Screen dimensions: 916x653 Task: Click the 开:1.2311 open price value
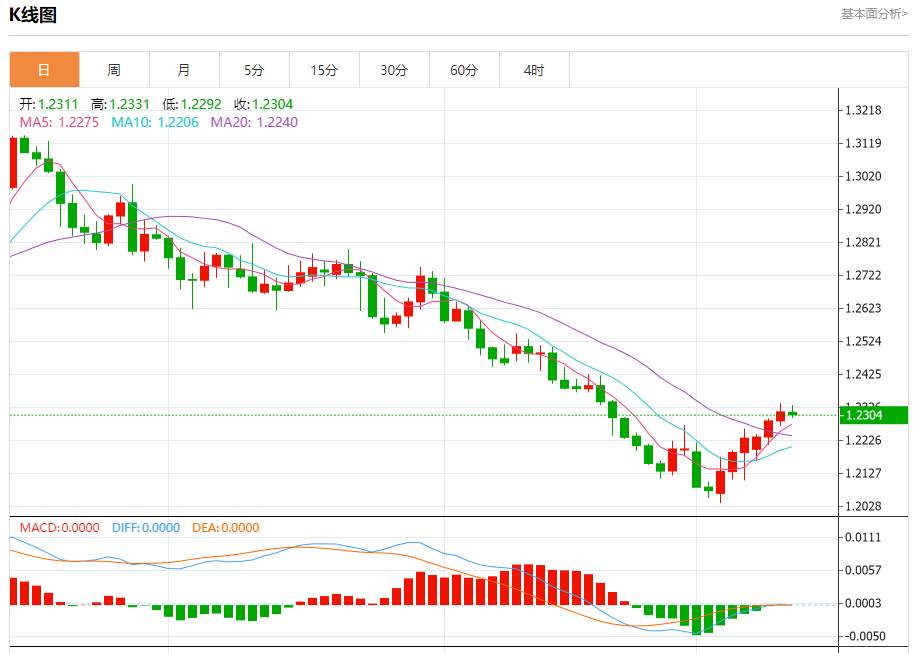(x=48, y=104)
